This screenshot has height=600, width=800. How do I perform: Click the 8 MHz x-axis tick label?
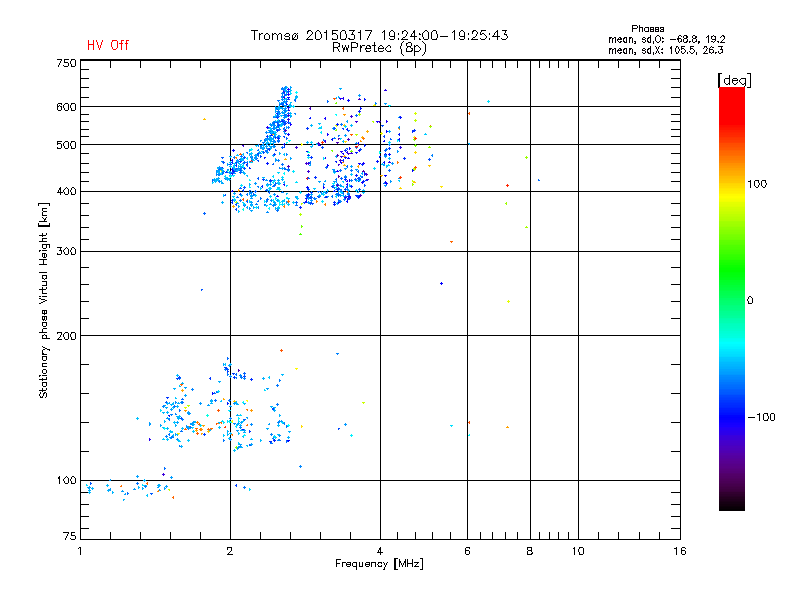[x=530, y=551]
